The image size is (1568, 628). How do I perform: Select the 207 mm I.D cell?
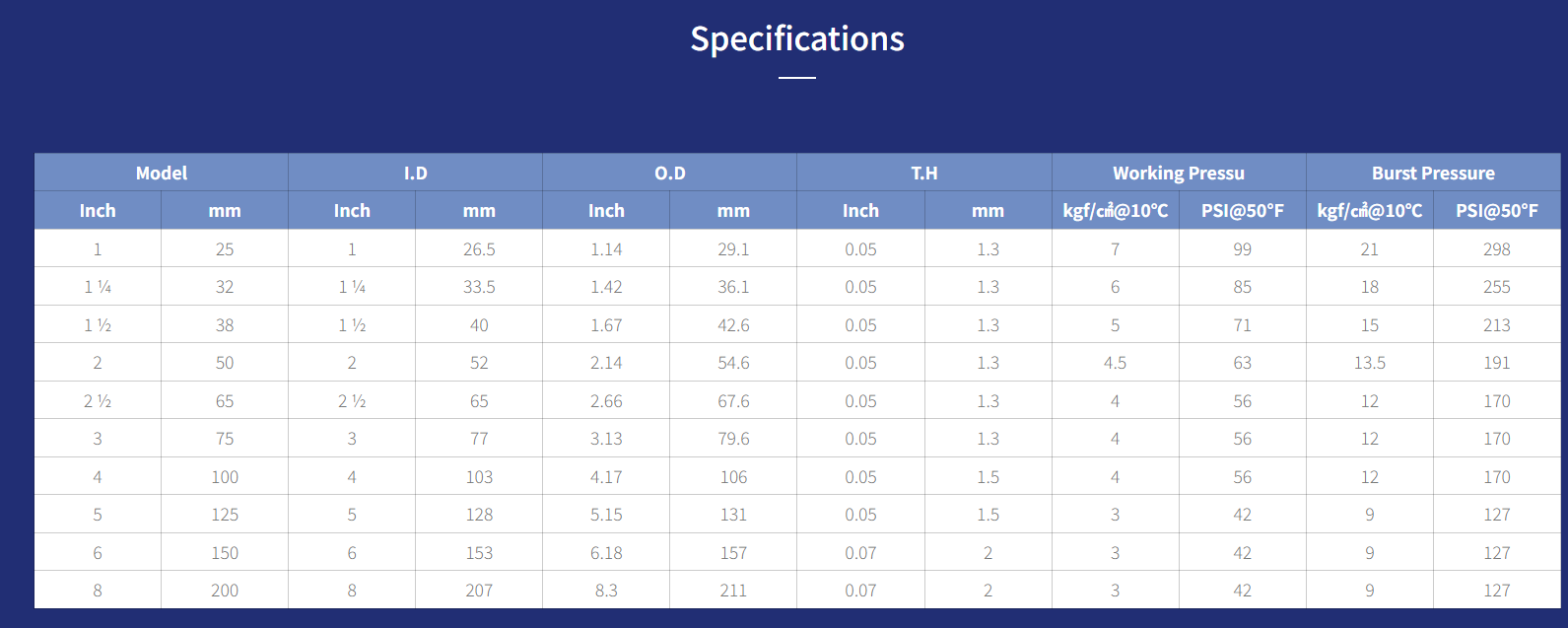(479, 591)
